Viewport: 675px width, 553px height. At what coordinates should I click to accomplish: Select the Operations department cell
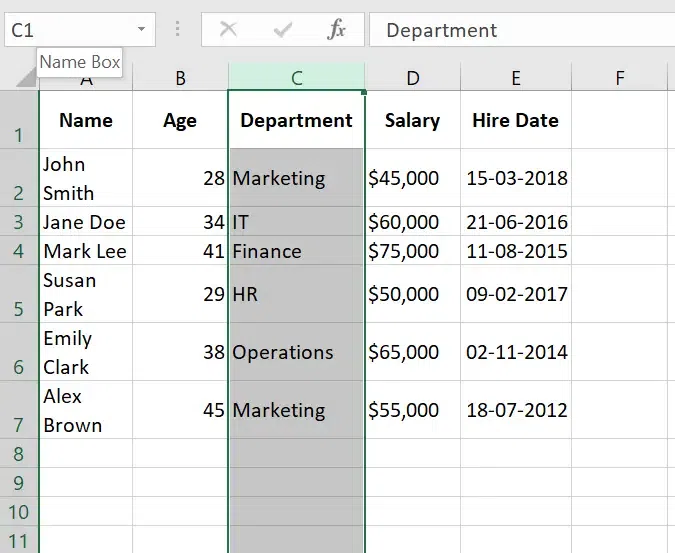297,352
